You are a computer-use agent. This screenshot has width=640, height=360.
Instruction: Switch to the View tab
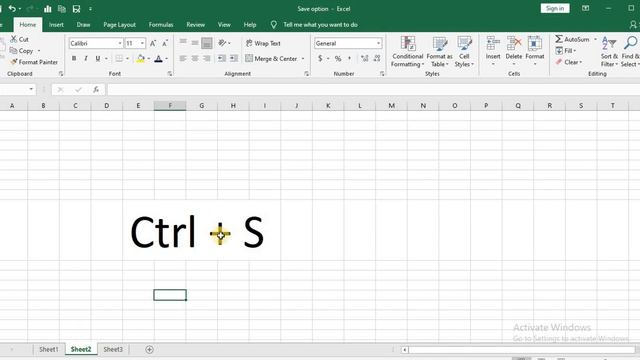(x=224, y=24)
